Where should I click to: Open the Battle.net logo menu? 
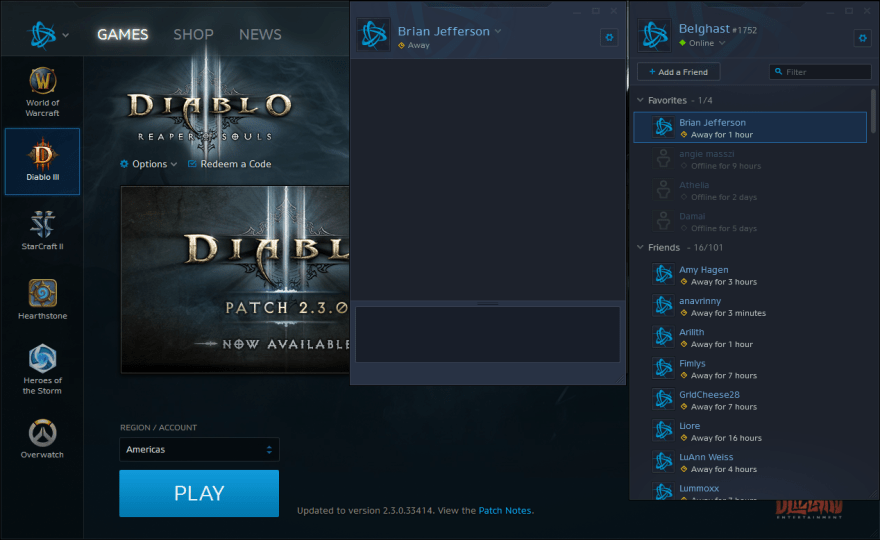pyautogui.click(x=43, y=35)
